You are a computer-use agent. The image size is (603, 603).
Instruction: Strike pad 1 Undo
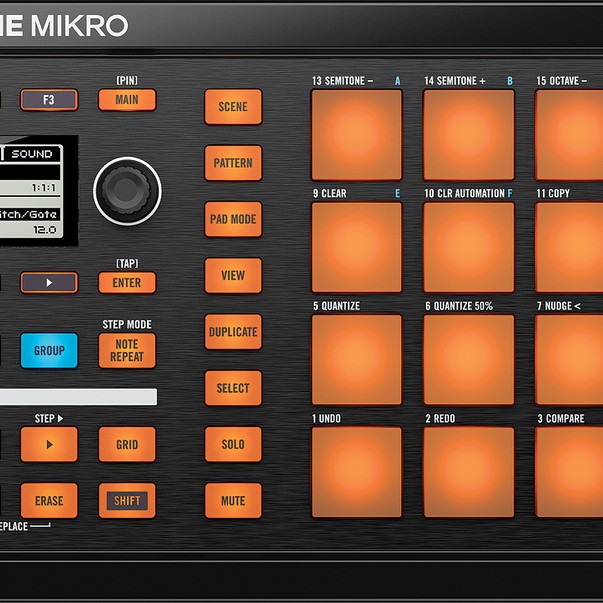(356, 472)
